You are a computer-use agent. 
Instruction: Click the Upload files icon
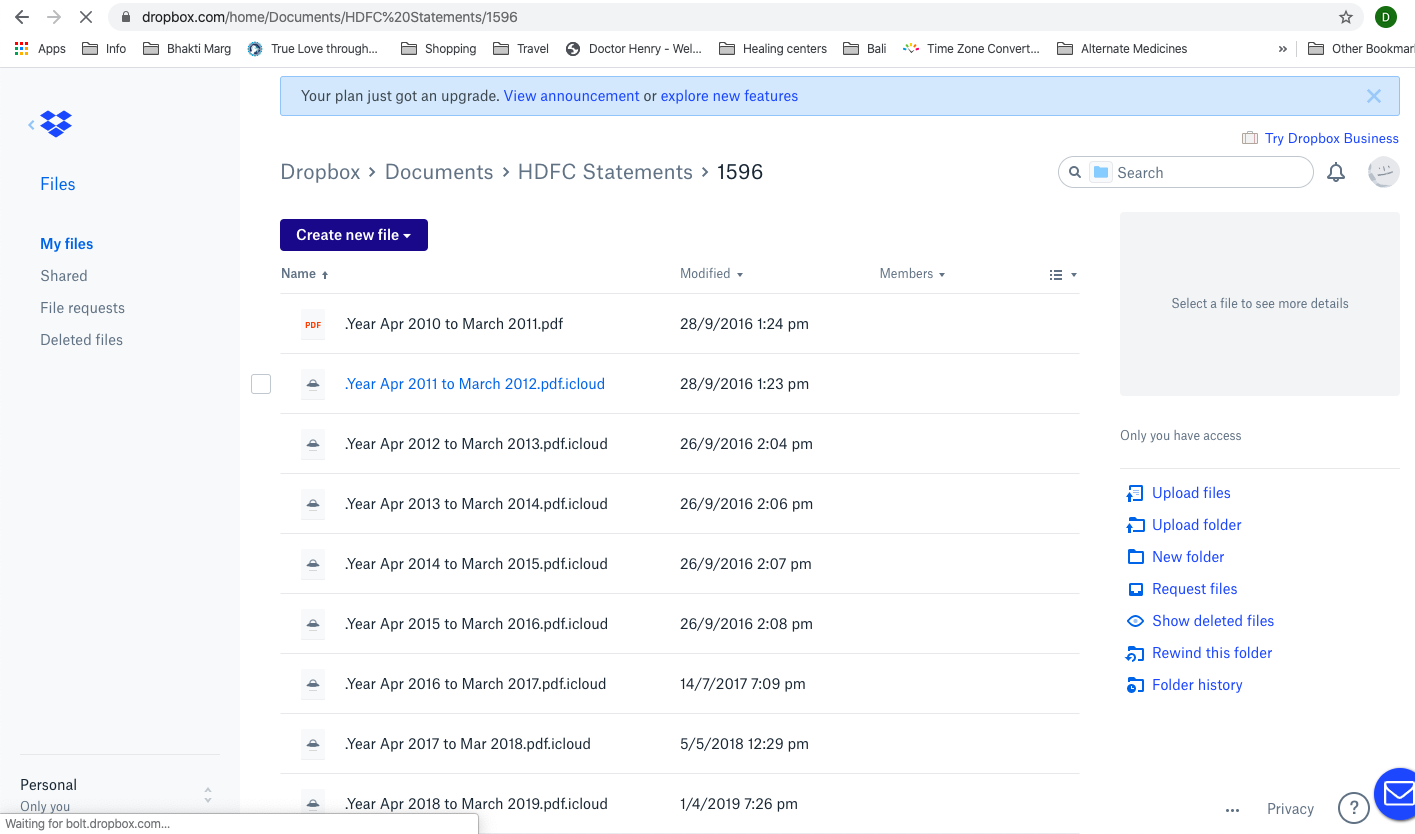1135,493
